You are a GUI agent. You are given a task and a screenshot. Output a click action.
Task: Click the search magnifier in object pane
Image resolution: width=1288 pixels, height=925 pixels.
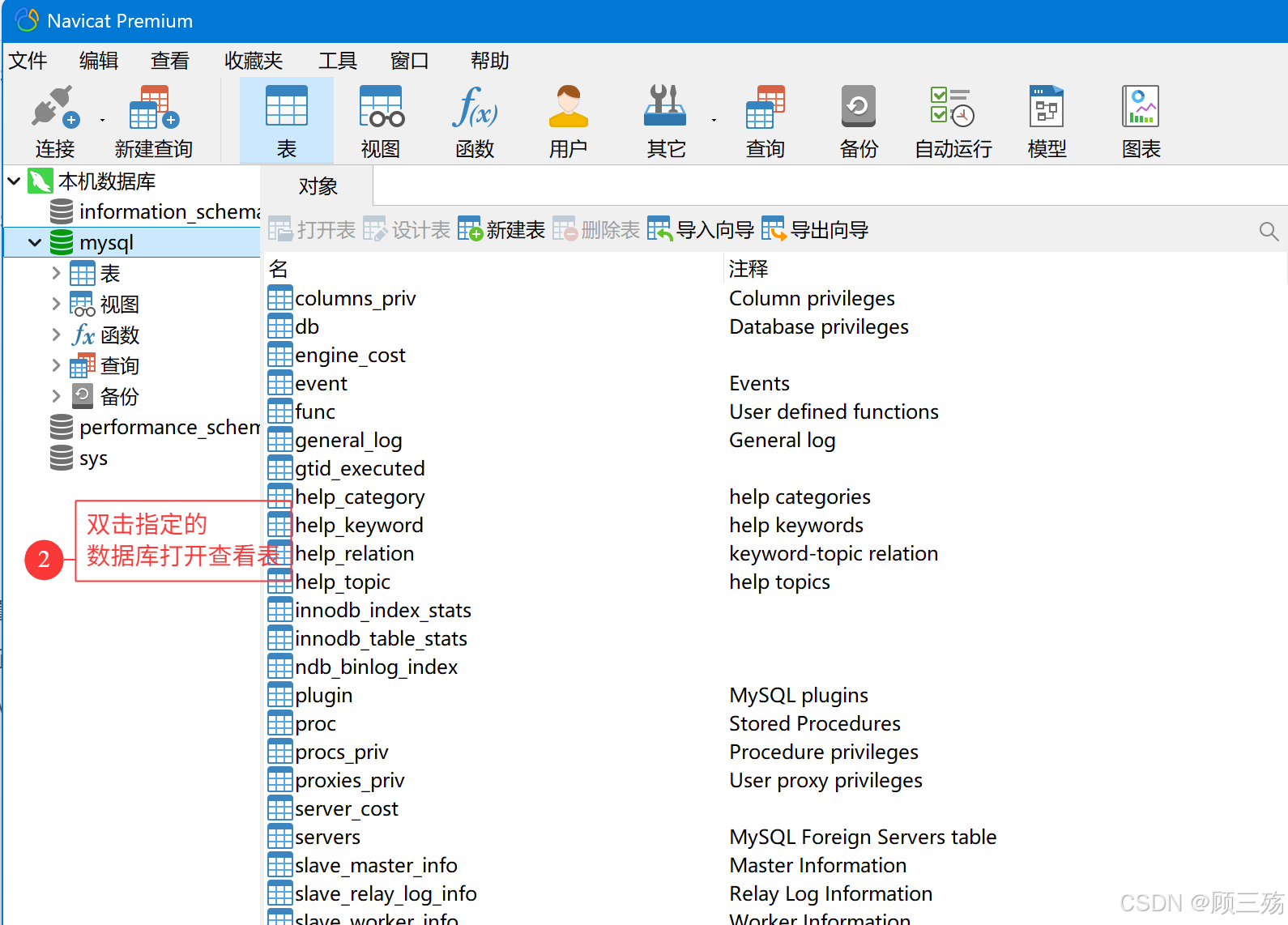[1269, 232]
